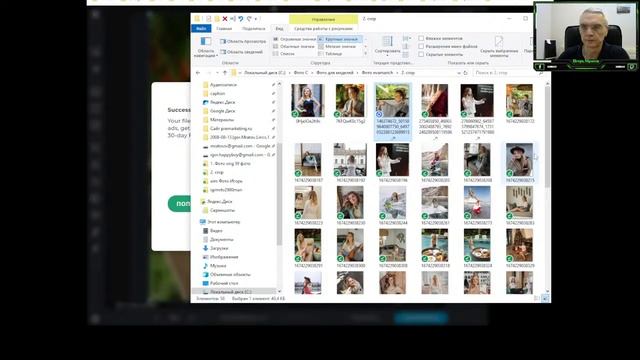Click the yellow Управление contextual tab

(x=323, y=19)
